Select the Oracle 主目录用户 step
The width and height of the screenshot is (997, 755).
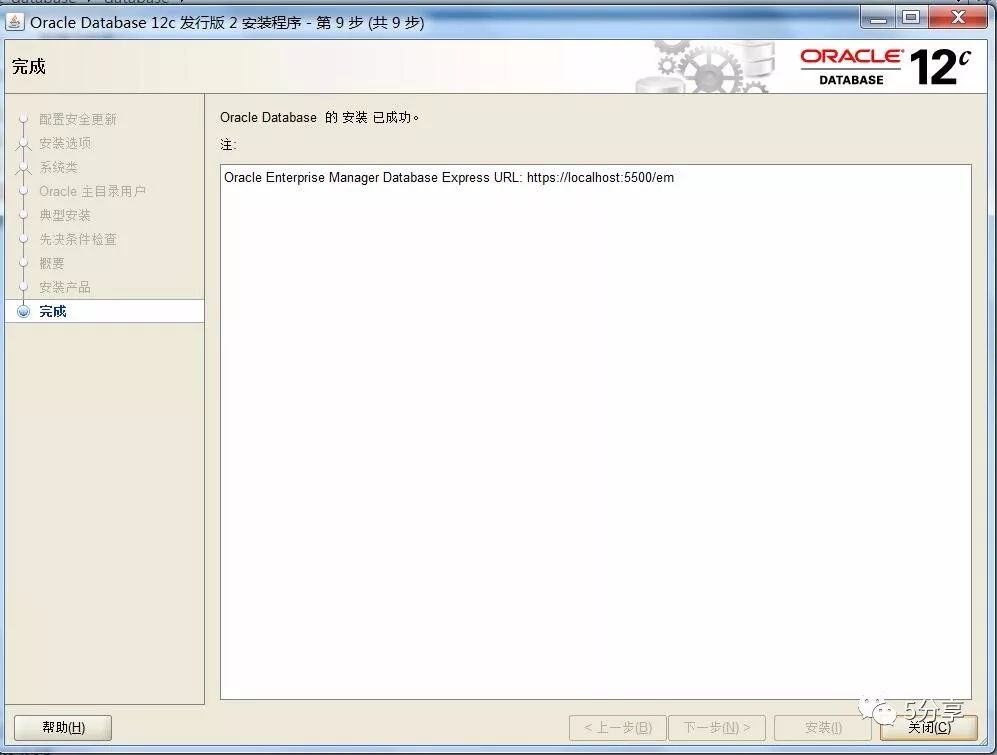(x=92, y=191)
